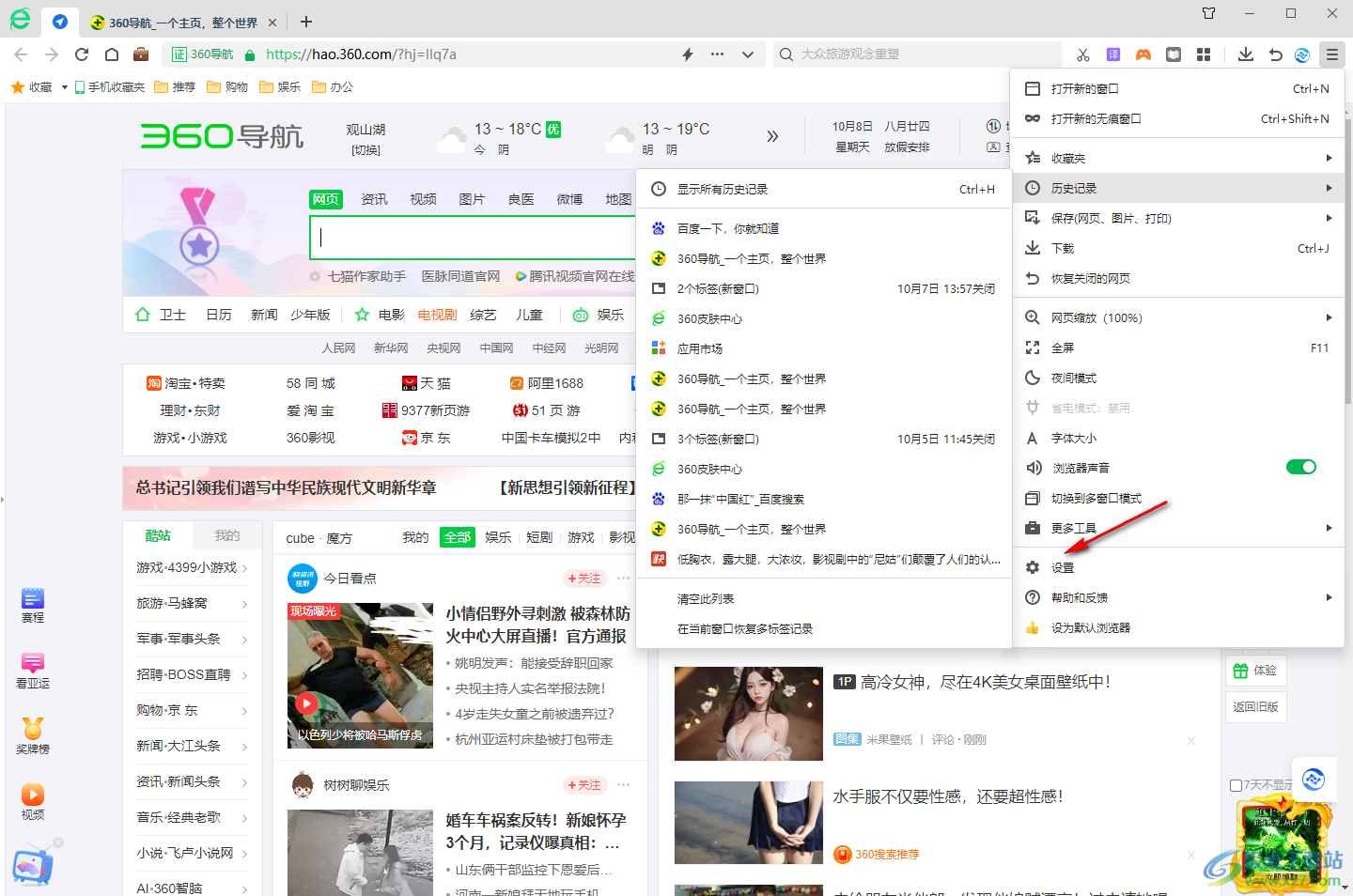
Task: Select 清空此列表 in history submenu
Action: (x=824, y=598)
